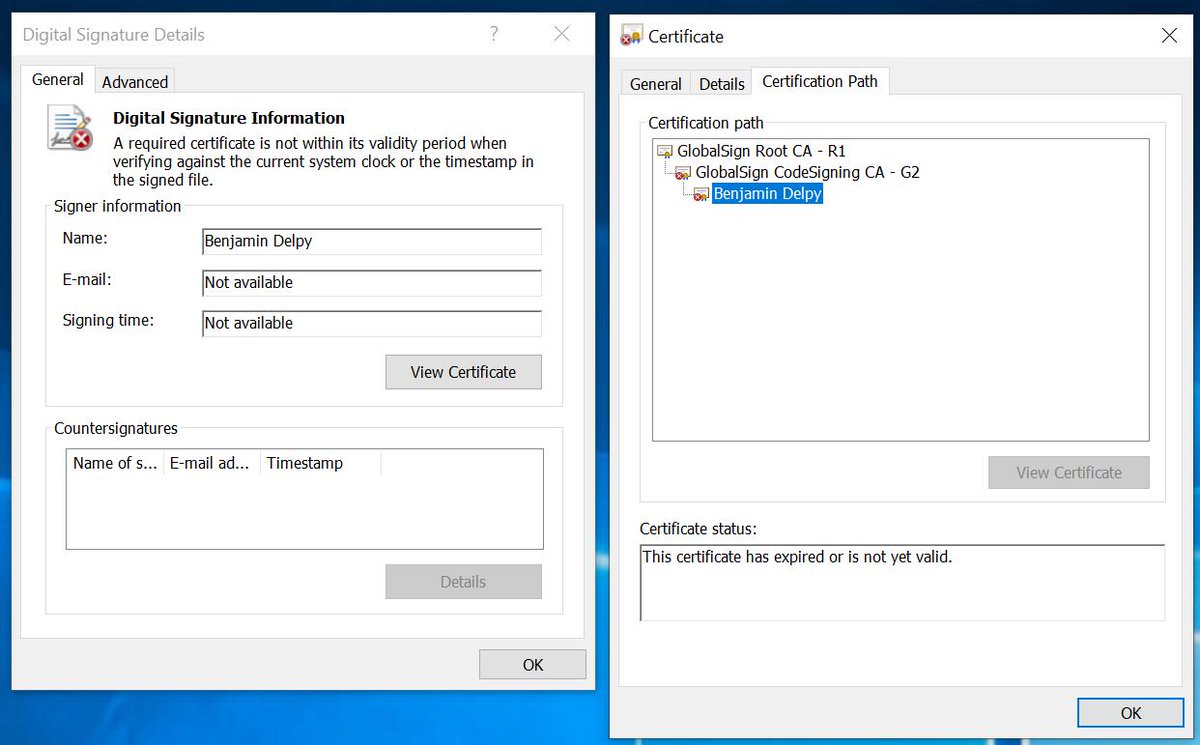Image resolution: width=1200 pixels, height=745 pixels.
Task: Click OK in Digital Signature Details dialog
Action: click(533, 664)
